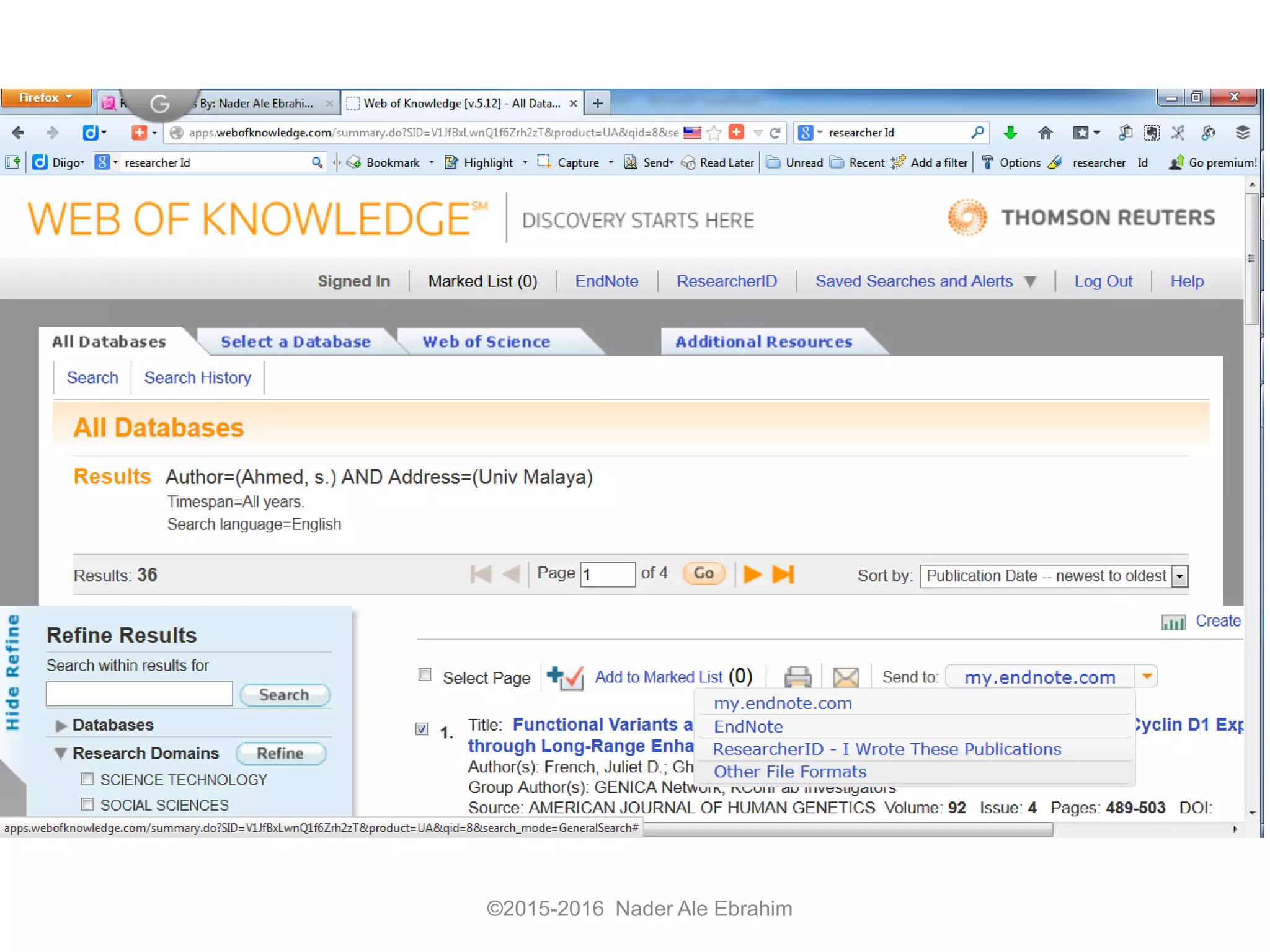Jump to last results page arrow

pos(783,574)
